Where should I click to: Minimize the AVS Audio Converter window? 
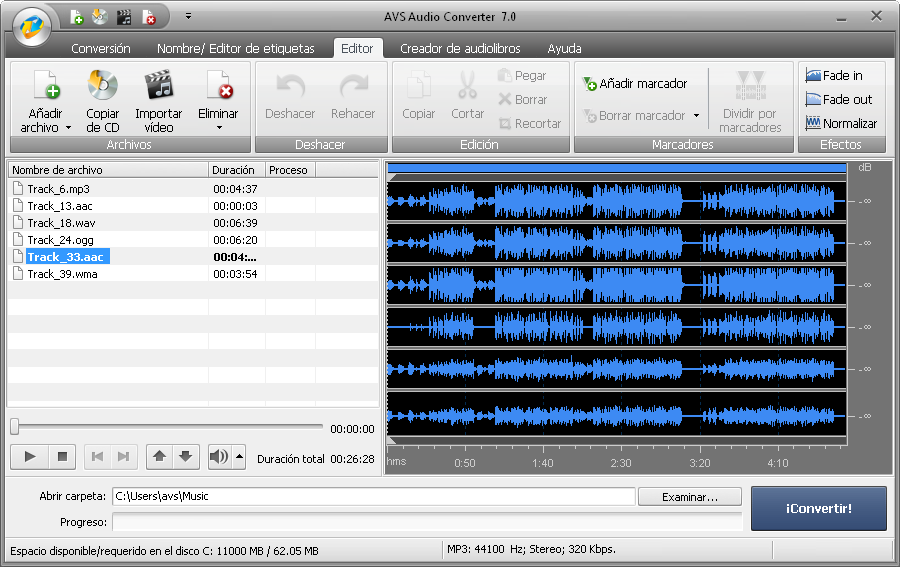click(x=842, y=18)
